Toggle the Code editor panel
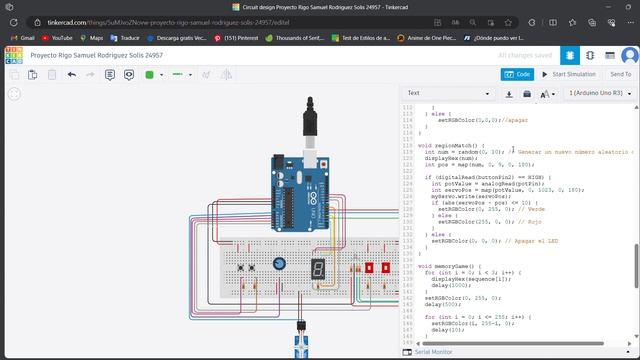The width and height of the screenshot is (640, 360). point(517,74)
